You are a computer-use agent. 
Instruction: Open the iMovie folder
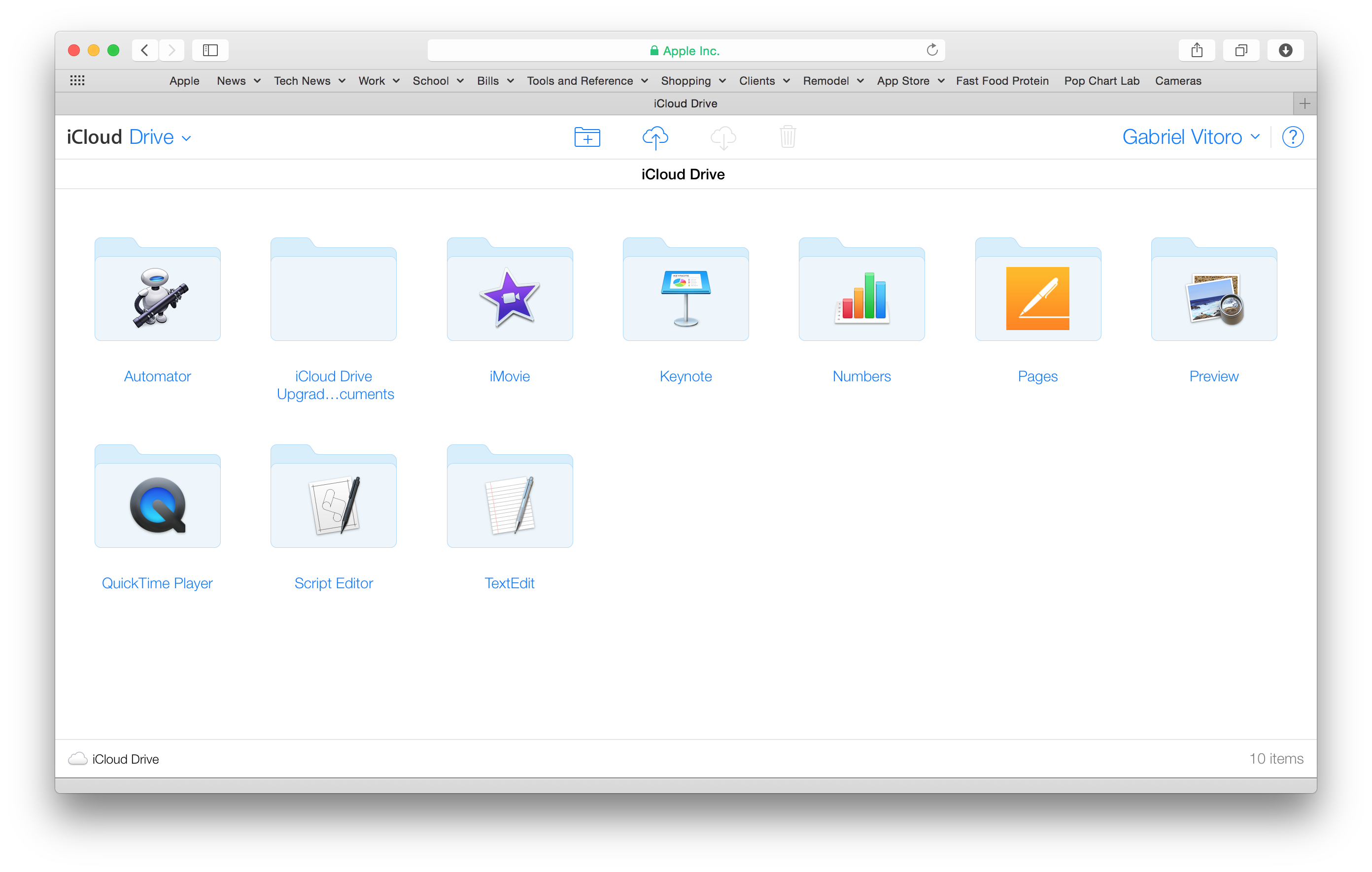click(510, 289)
